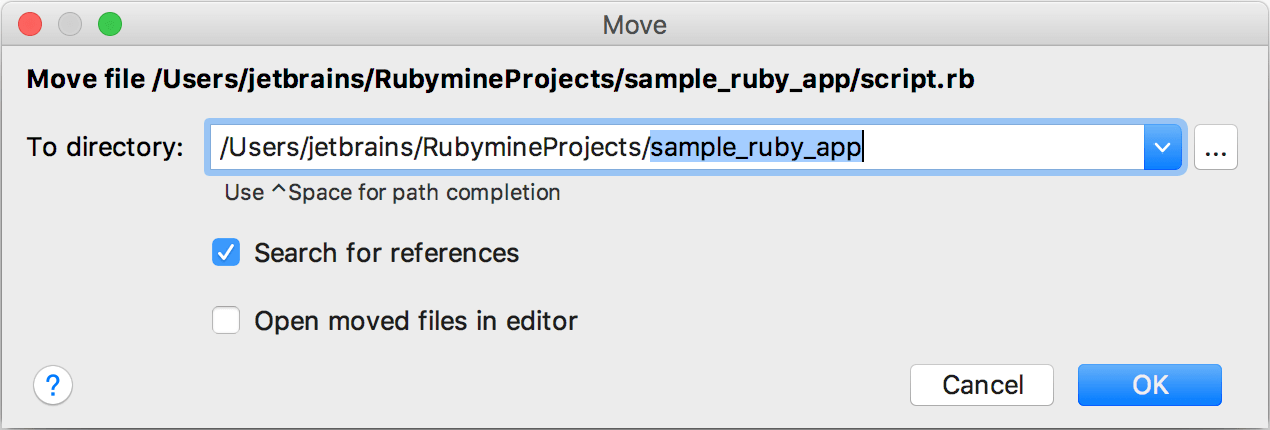The height and width of the screenshot is (430, 1270).
Task: Click the "Open moved files in editor" label
Action: pyautogui.click(x=416, y=321)
